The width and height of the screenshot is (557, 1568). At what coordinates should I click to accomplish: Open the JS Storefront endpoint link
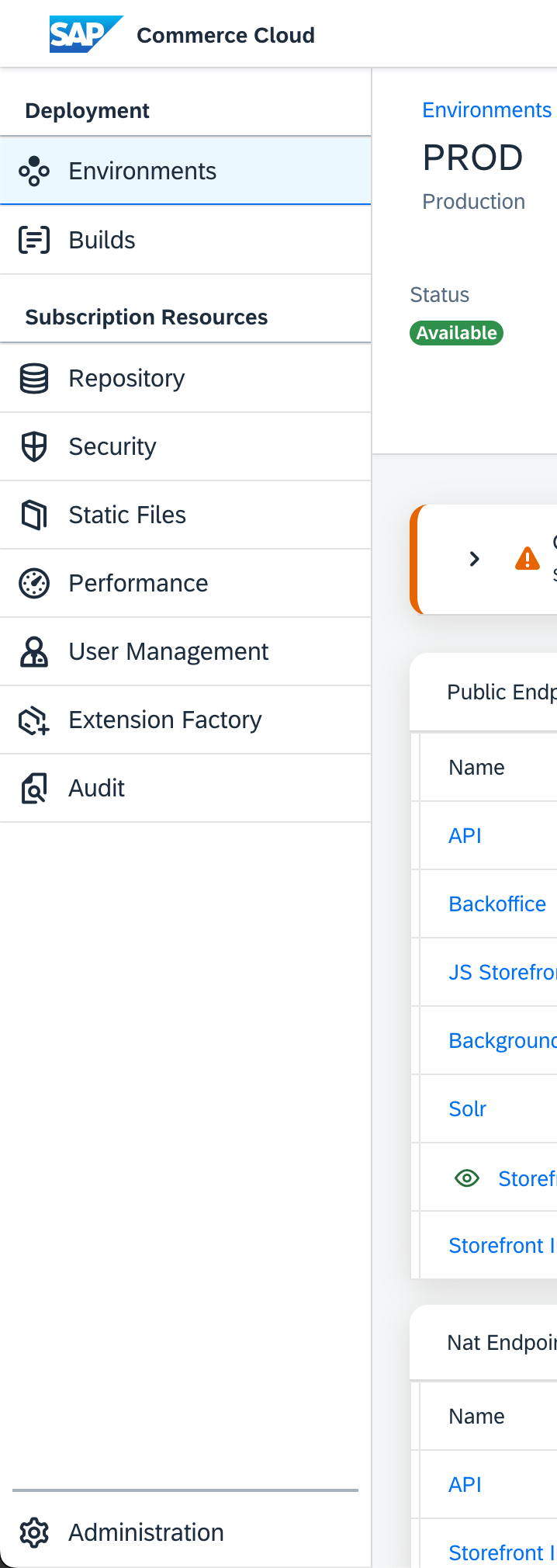point(503,972)
